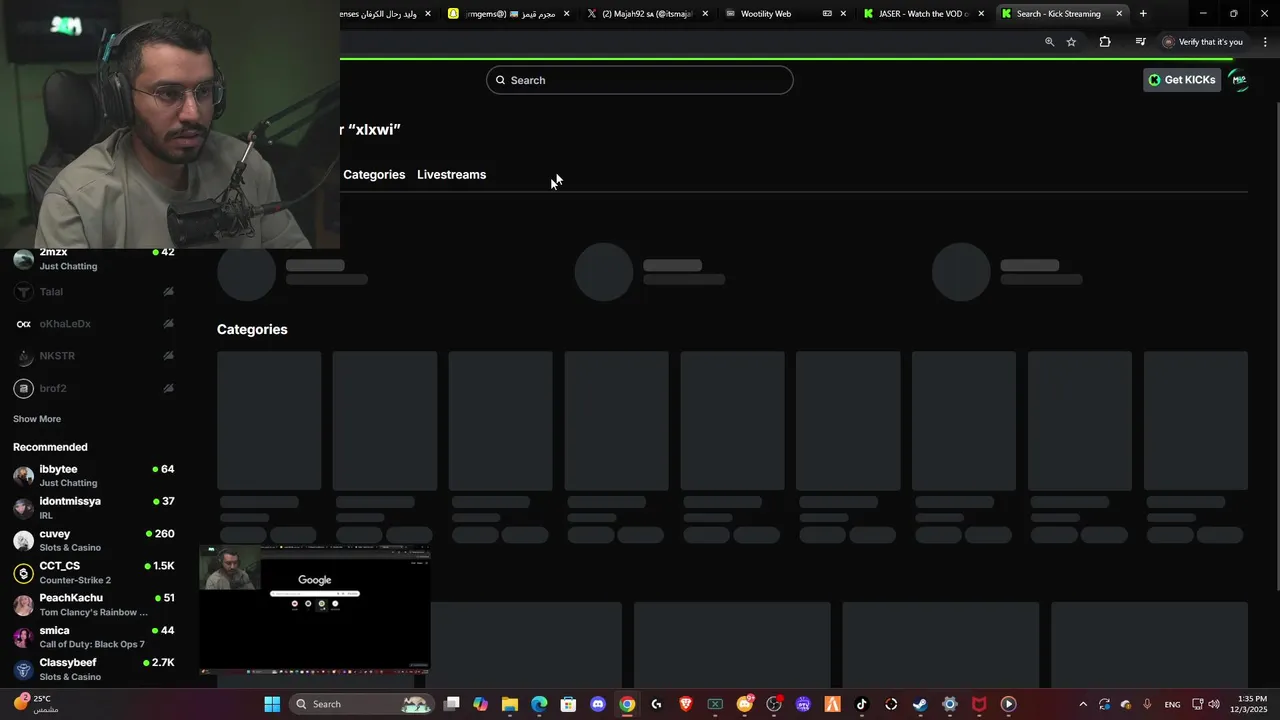Screen dimensions: 1280x720
Task: Click the Windows taskbar search box
Action: (363, 704)
